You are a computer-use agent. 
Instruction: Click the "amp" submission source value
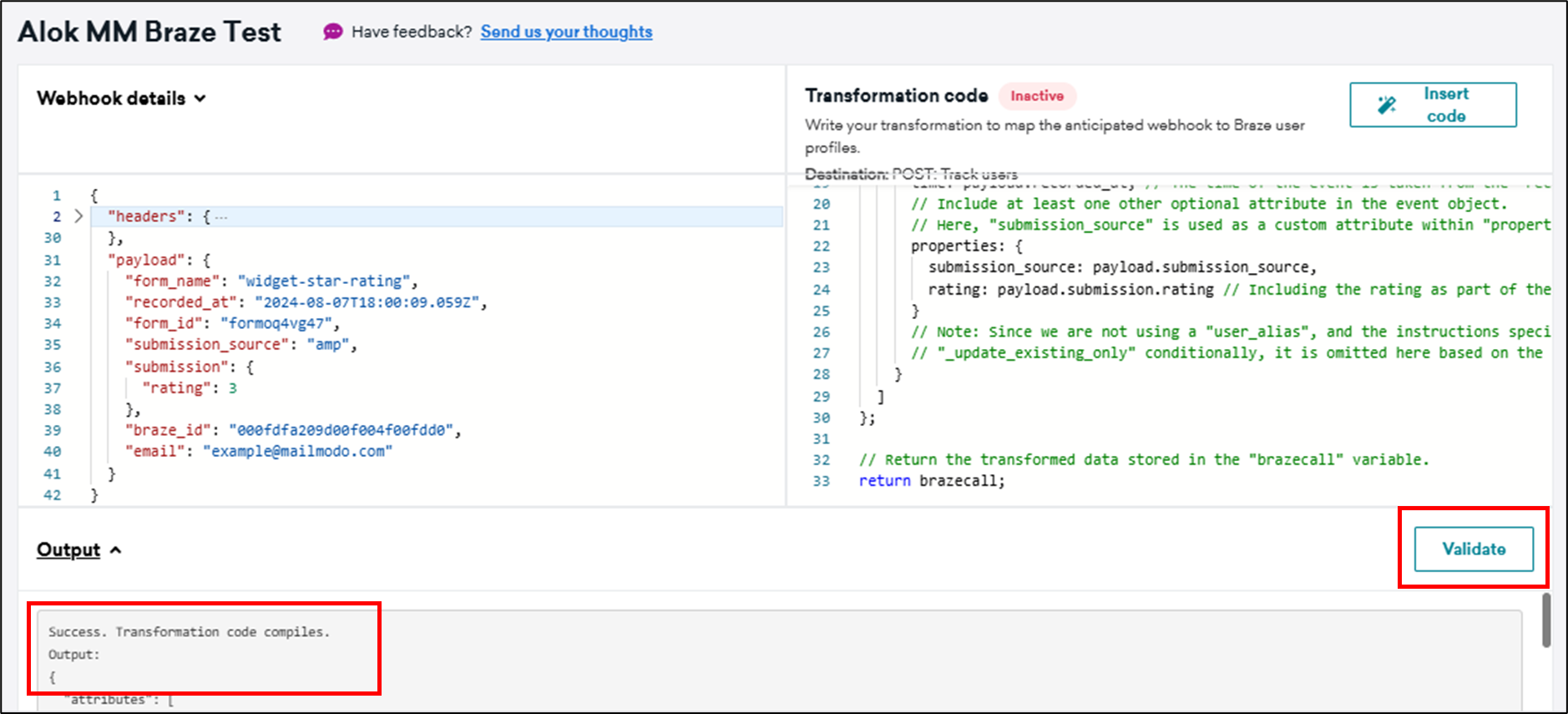(x=327, y=344)
